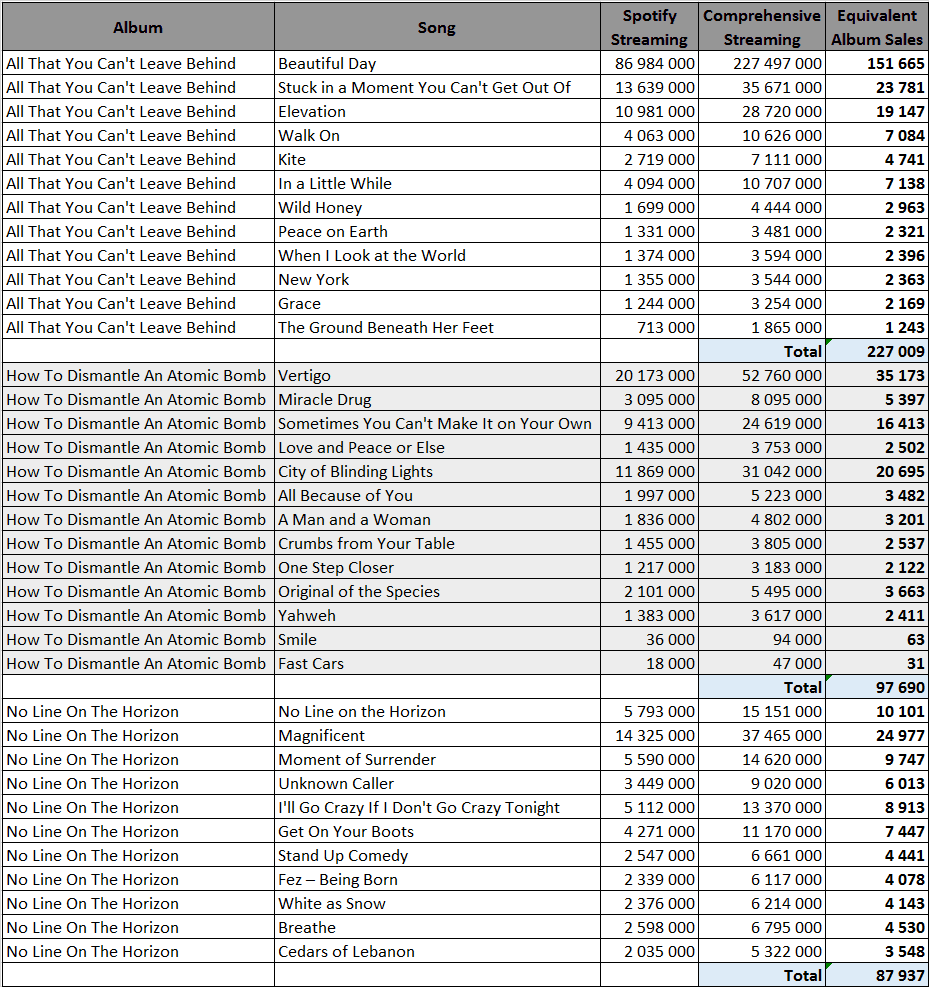Click the Unknown Caller song cell

click(x=437, y=782)
